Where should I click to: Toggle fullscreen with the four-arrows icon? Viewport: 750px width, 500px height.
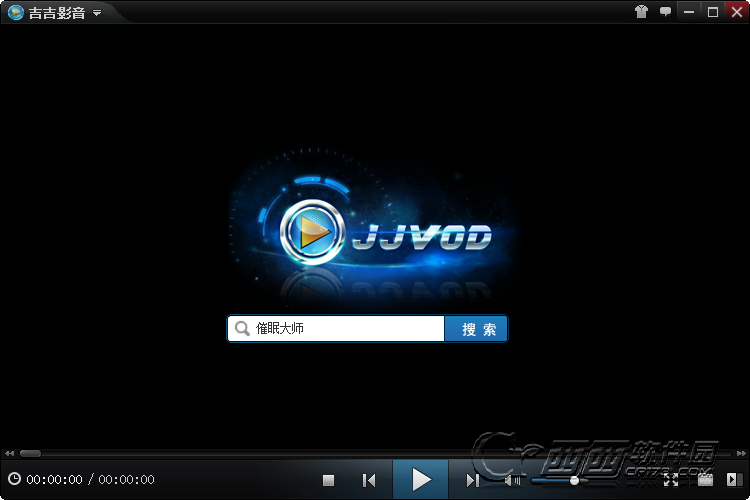coord(671,479)
